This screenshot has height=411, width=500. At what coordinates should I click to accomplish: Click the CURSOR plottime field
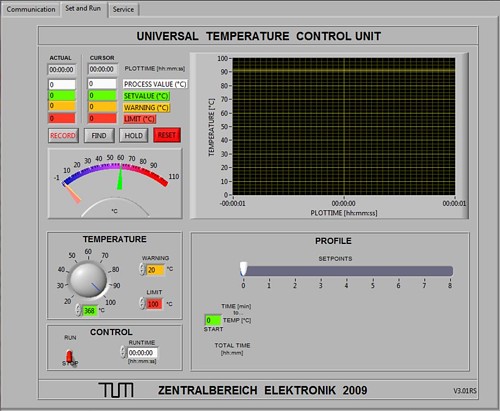coord(102,69)
